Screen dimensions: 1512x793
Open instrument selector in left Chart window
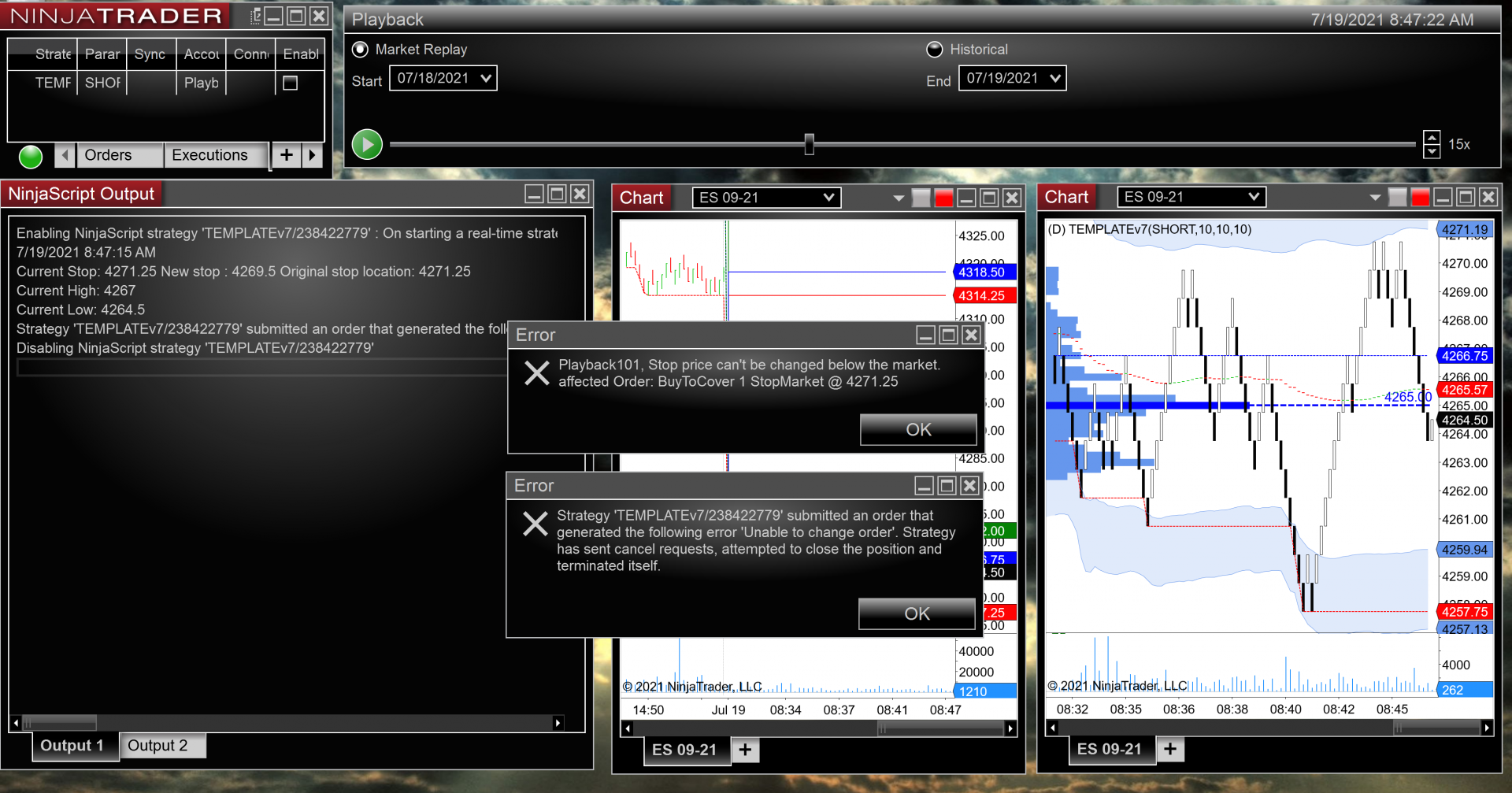(766, 198)
